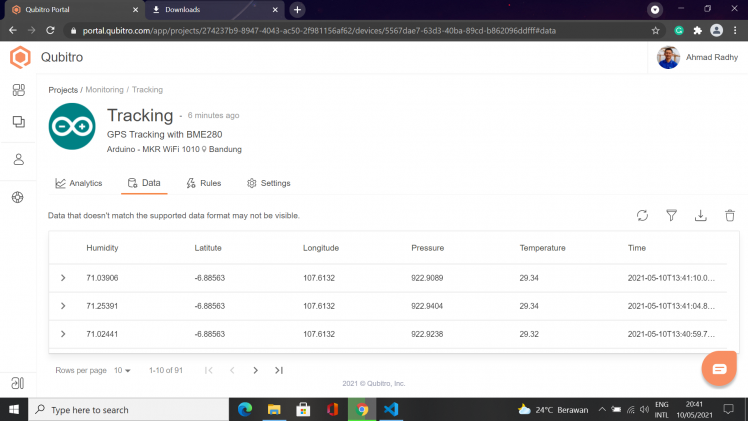Go to Projects breadcrumb

tap(63, 90)
